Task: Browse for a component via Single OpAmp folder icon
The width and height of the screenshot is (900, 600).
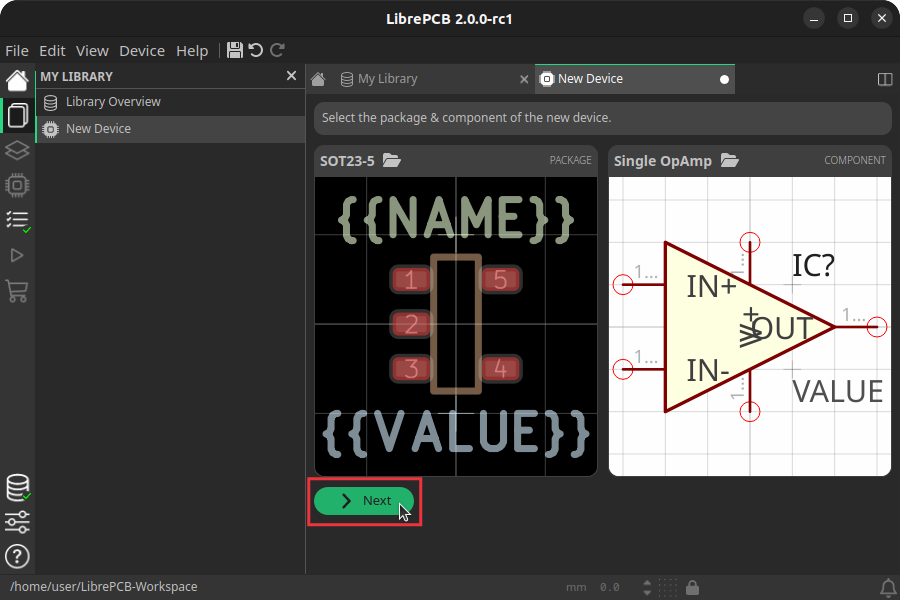Action: click(x=730, y=160)
